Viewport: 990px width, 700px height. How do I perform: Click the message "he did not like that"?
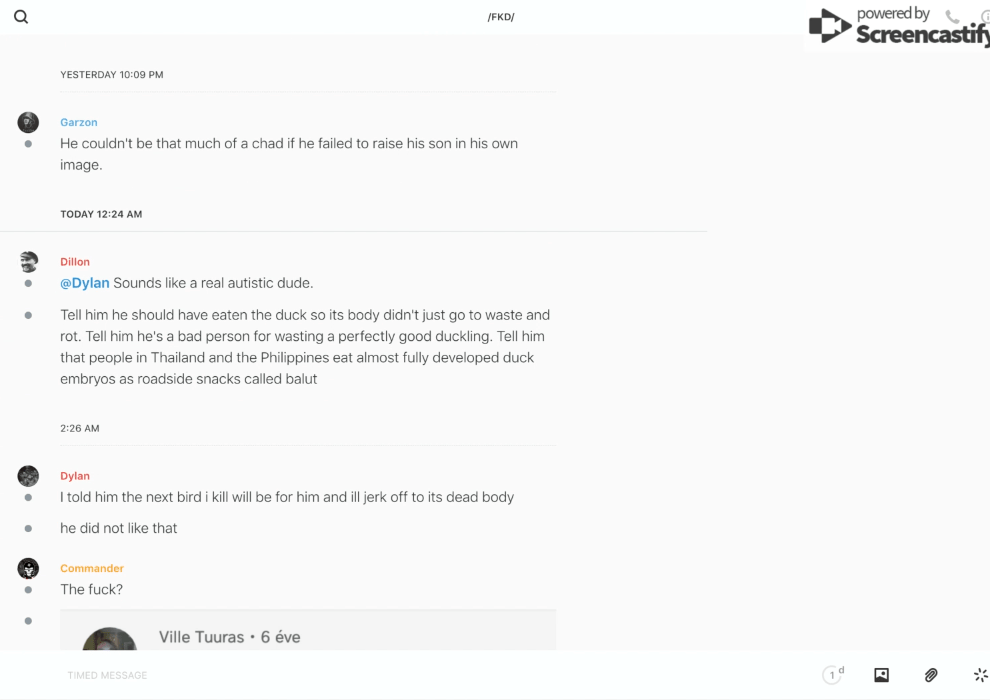[x=119, y=528]
